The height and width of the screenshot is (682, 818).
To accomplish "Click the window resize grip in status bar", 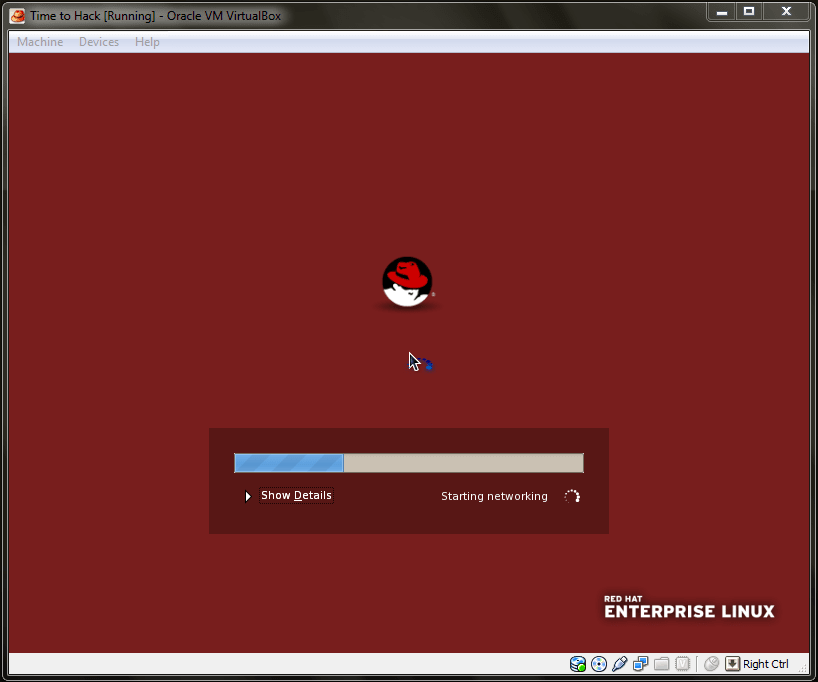I will coord(804,667).
